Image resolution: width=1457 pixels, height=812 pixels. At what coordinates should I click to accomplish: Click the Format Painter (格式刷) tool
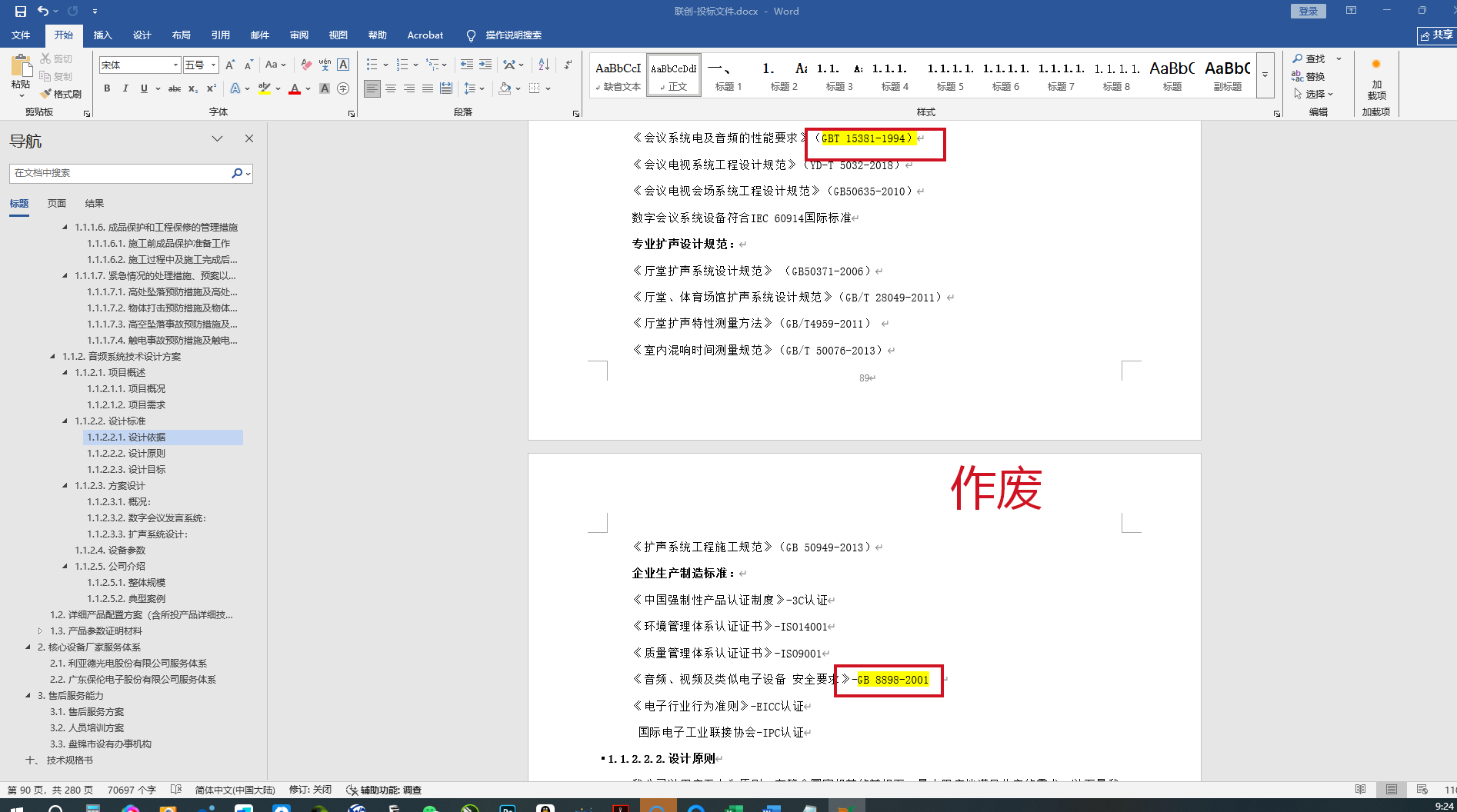(61, 94)
